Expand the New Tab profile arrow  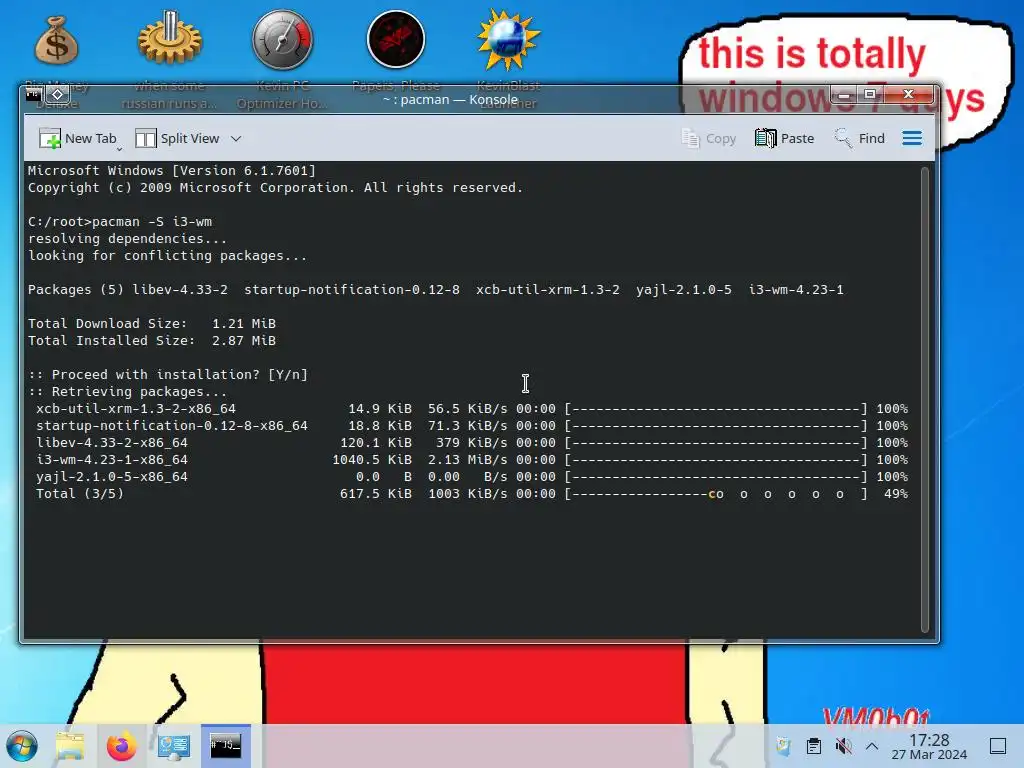coord(120,149)
